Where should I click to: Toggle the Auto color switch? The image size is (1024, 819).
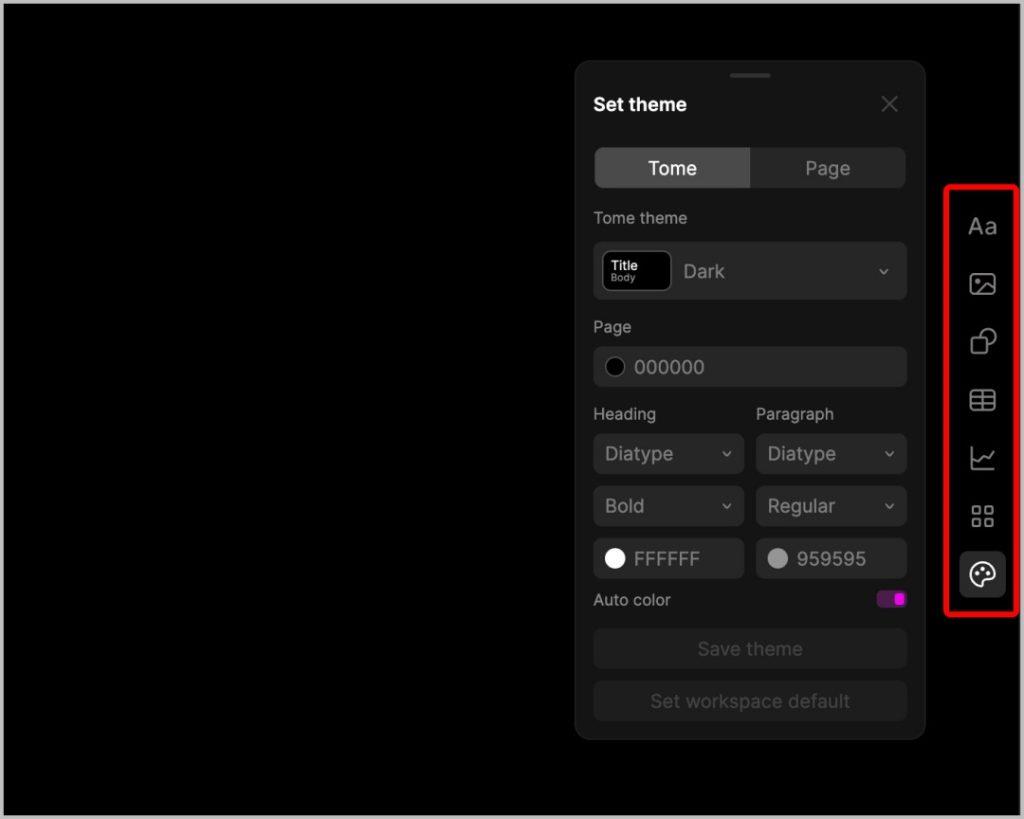pos(891,599)
